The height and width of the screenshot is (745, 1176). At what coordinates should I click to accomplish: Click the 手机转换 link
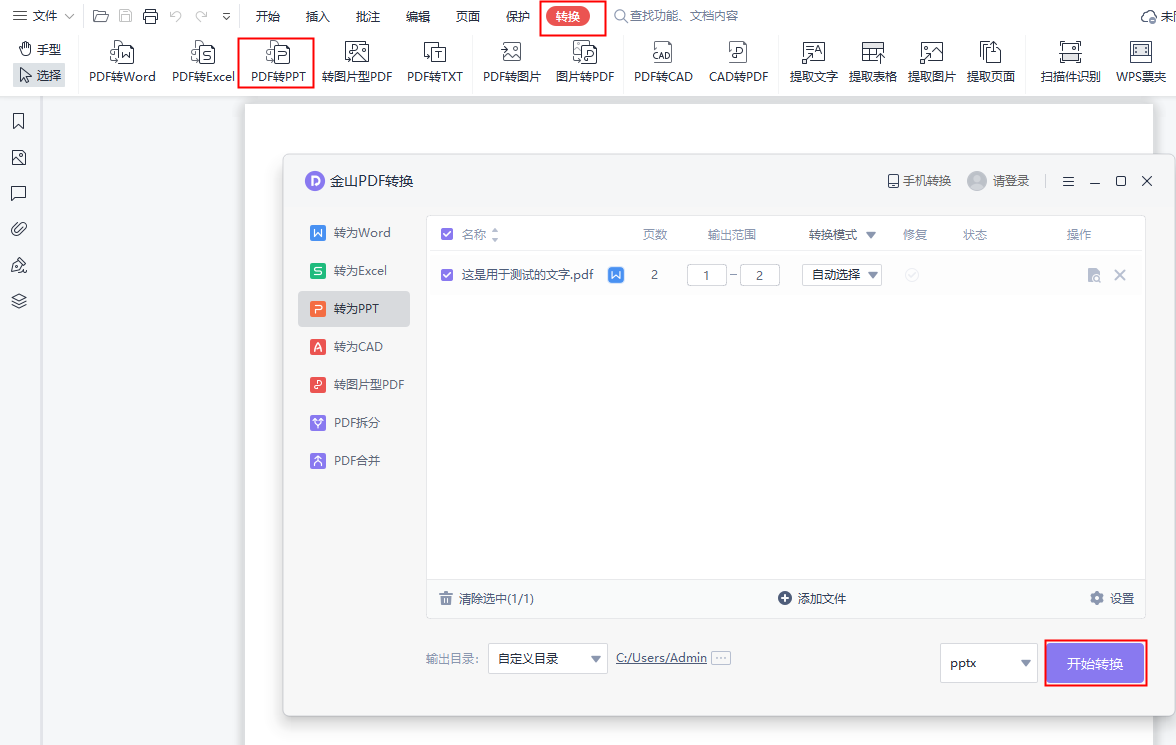point(919,181)
